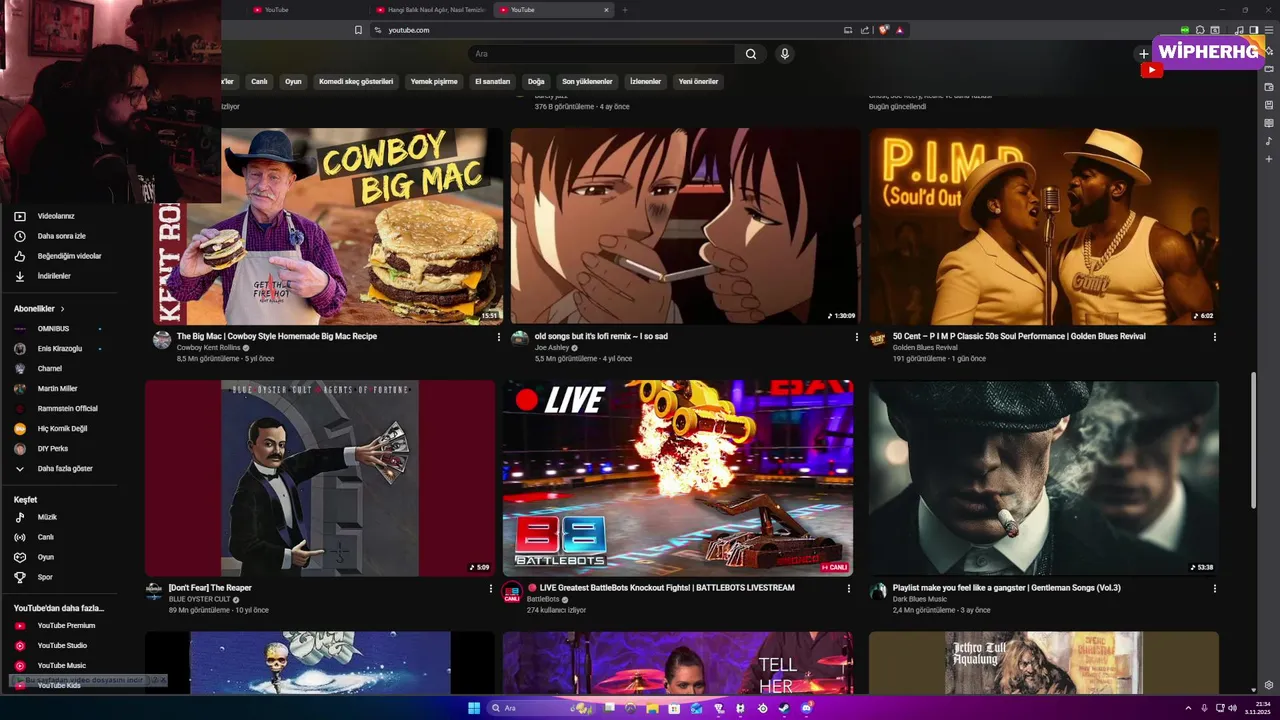Image resolution: width=1280 pixels, height=720 pixels.
Task: Select 'Yemek pişirme' chip
Action: [x=434, y=82]
